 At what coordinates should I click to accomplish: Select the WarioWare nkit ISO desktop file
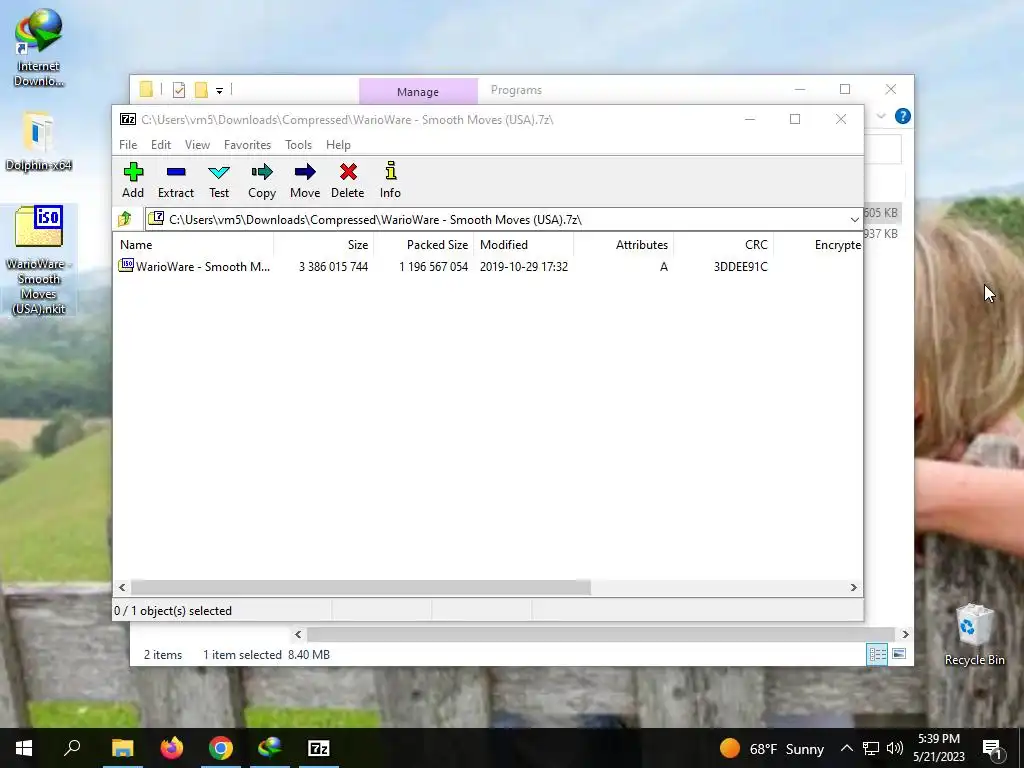[39, 260]
